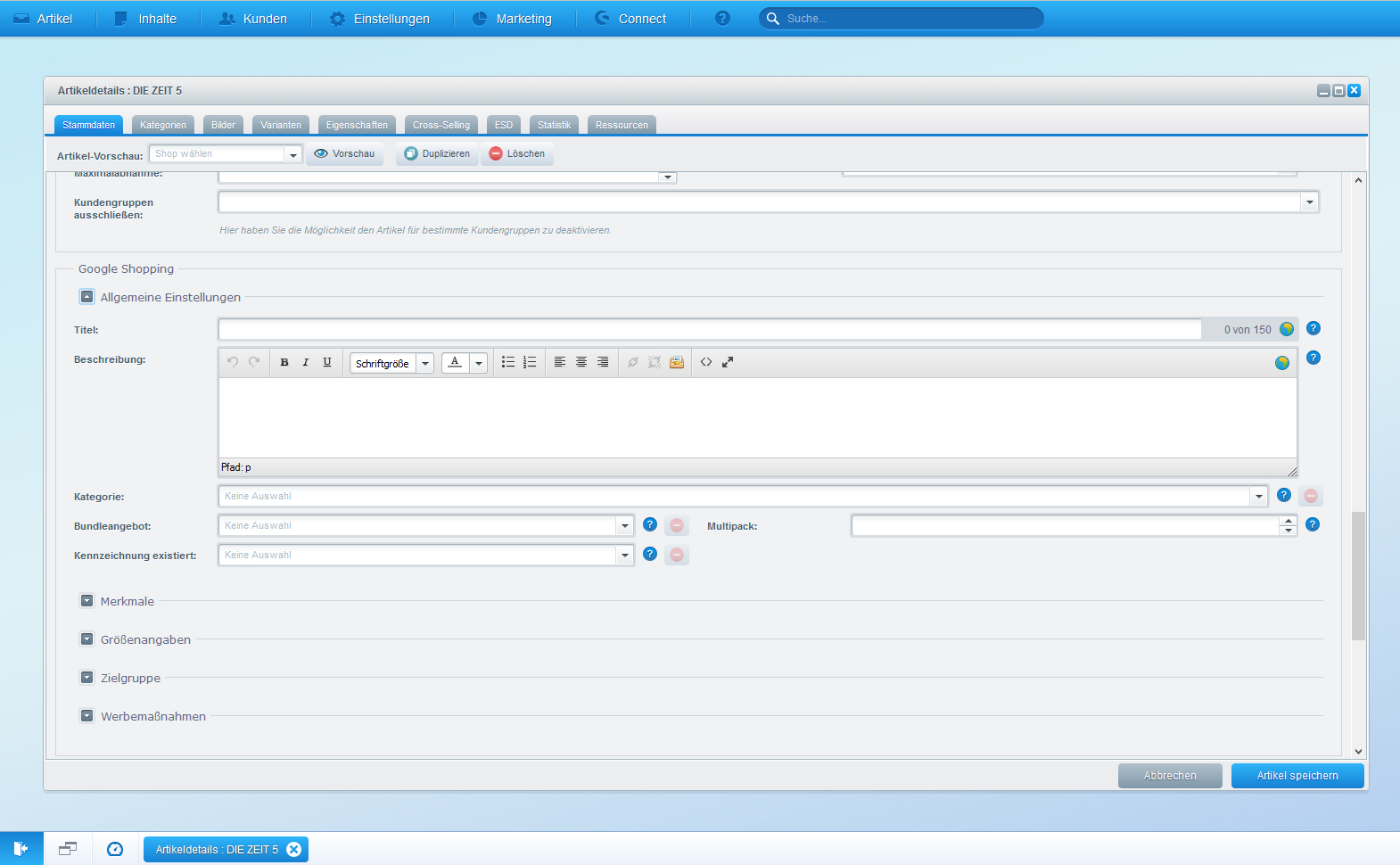Open the Bundleangebot dropdown
The image size is (1400, 865).
[x=624, y=526]
